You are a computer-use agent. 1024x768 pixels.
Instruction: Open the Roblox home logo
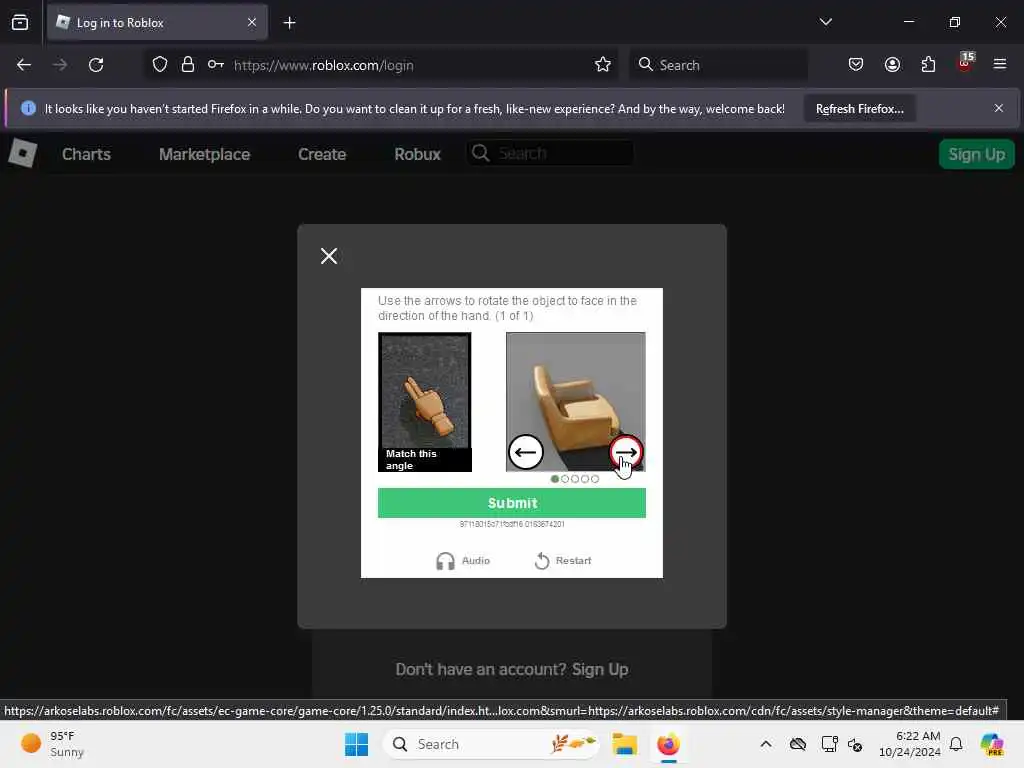pos(22,153)
